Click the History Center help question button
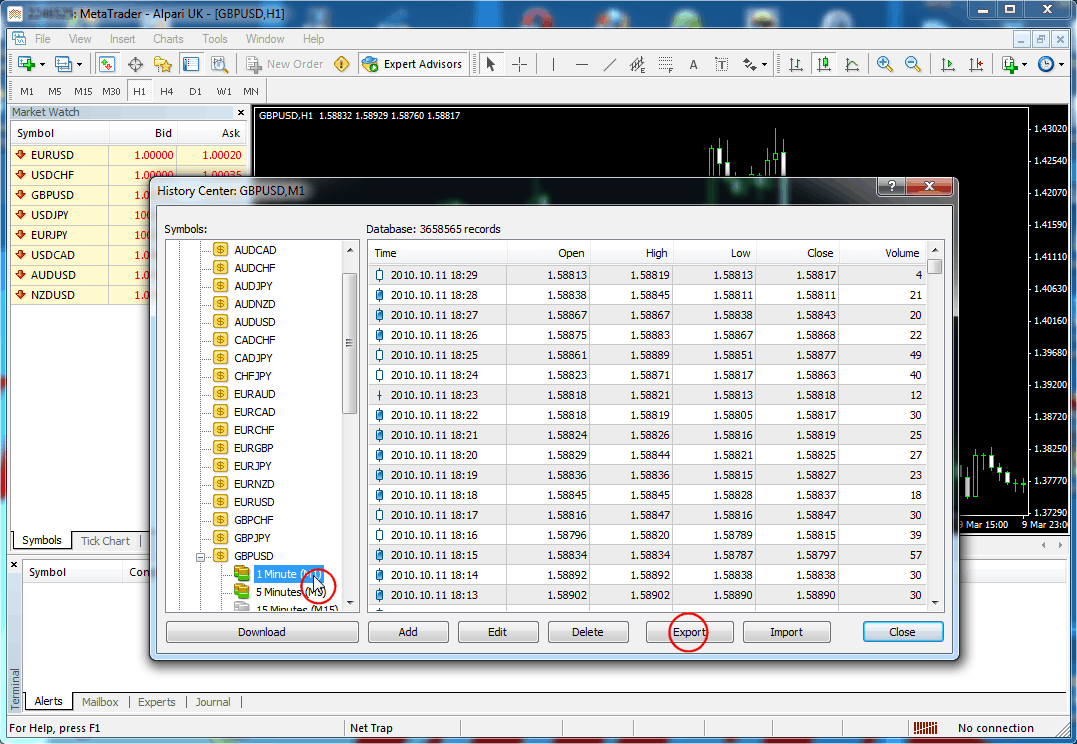The width and height of the screenshot is (1077, 744). click(x=892, y=186)
